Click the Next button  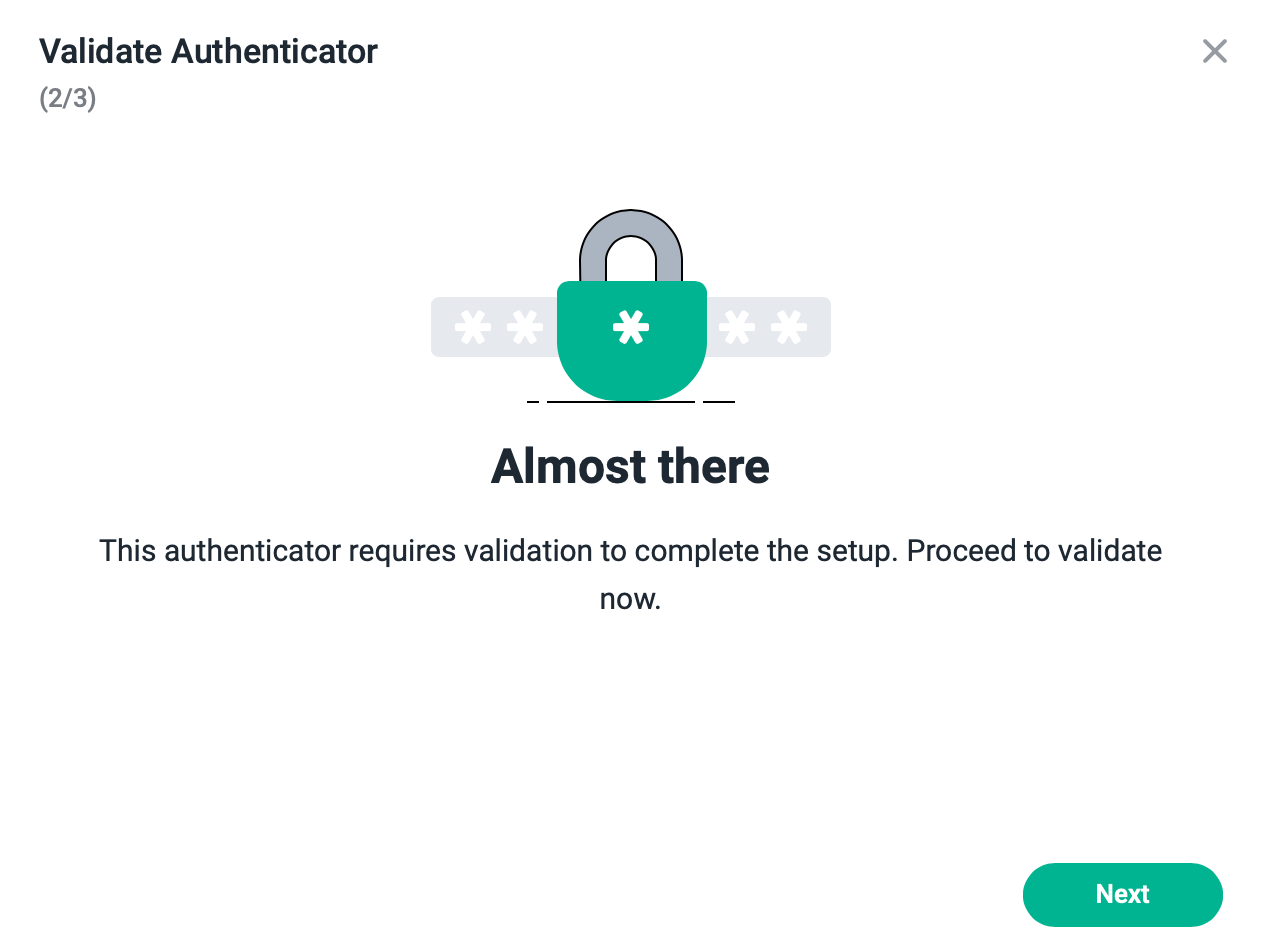pos(1122,894)
